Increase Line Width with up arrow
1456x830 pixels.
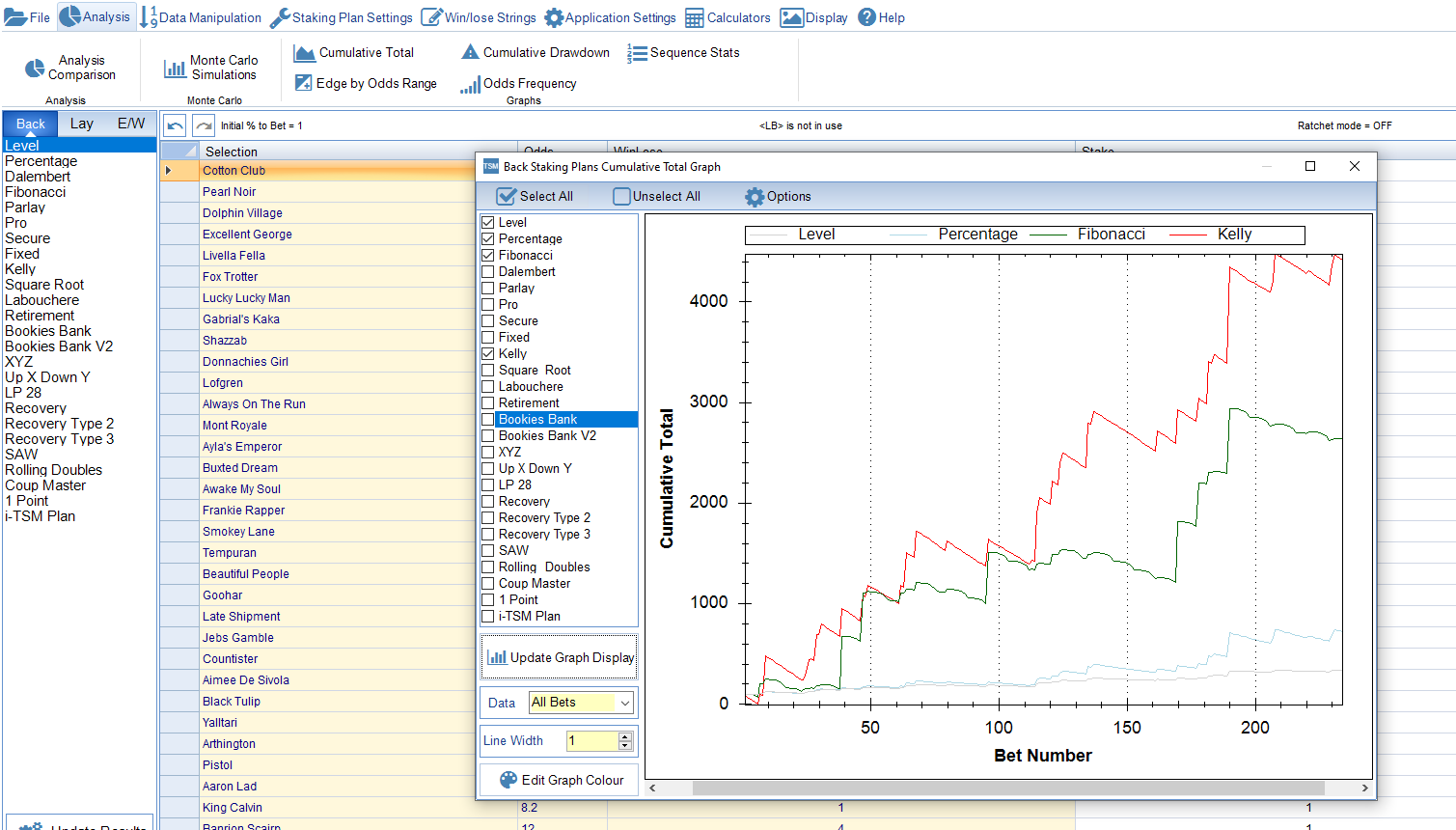pyautogui.click(x=625, y=736)
